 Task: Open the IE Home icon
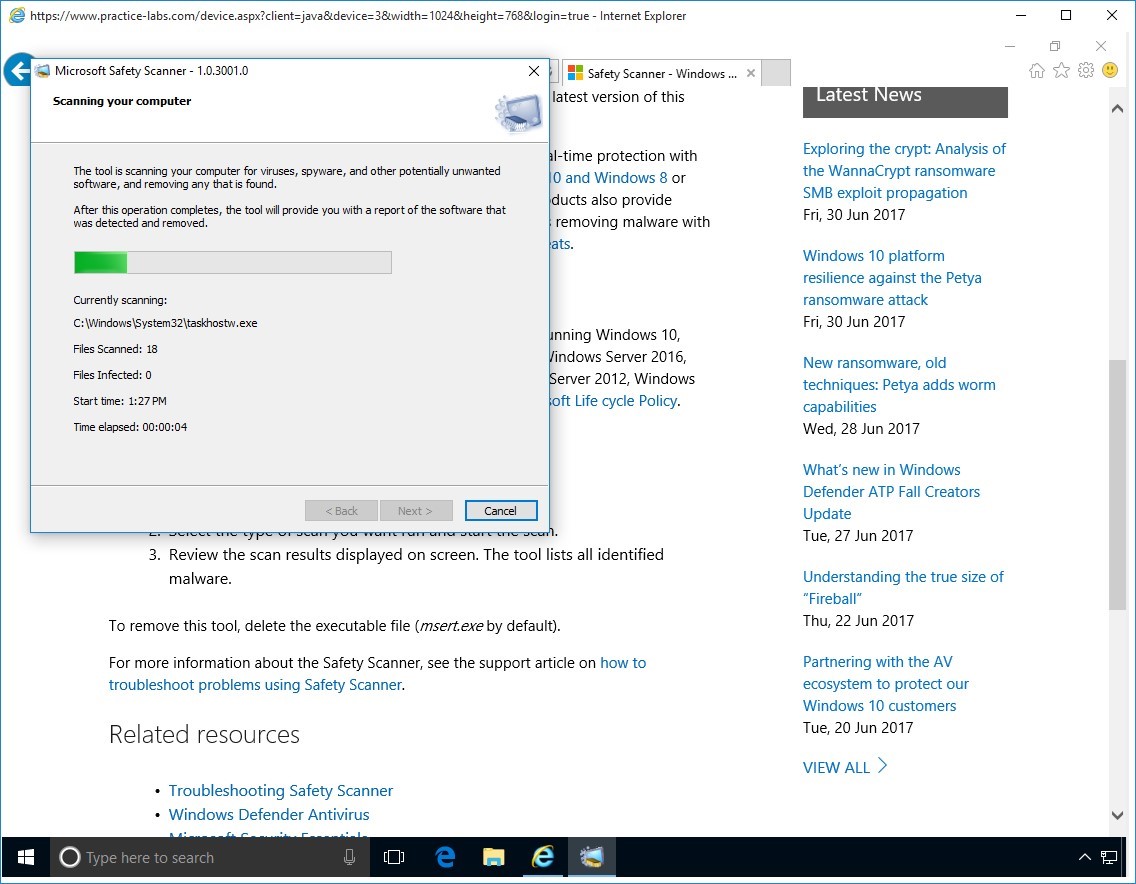[x=1037, y=70]
